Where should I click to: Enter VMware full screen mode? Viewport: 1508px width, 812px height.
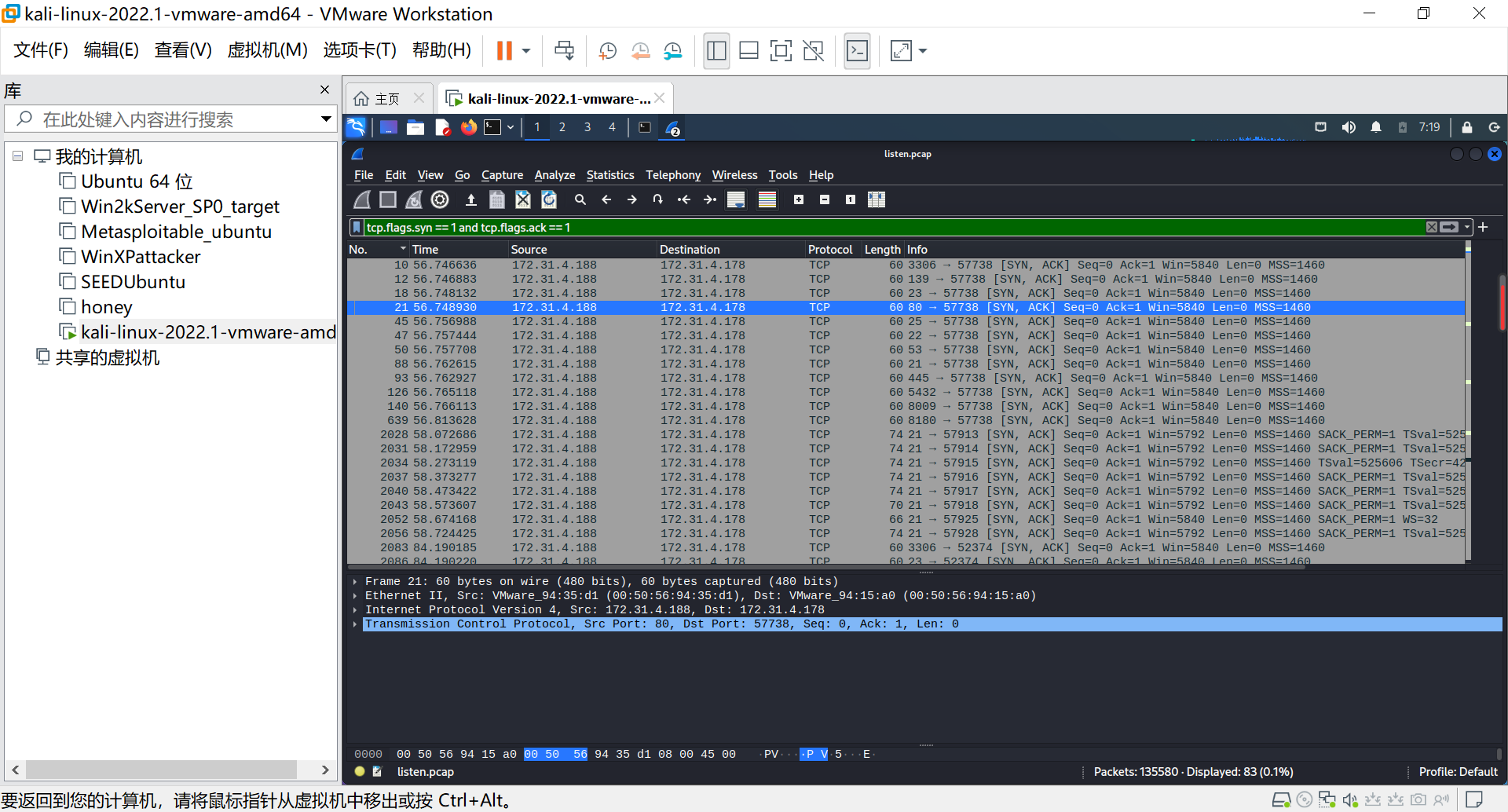click(x=780, y=51)
